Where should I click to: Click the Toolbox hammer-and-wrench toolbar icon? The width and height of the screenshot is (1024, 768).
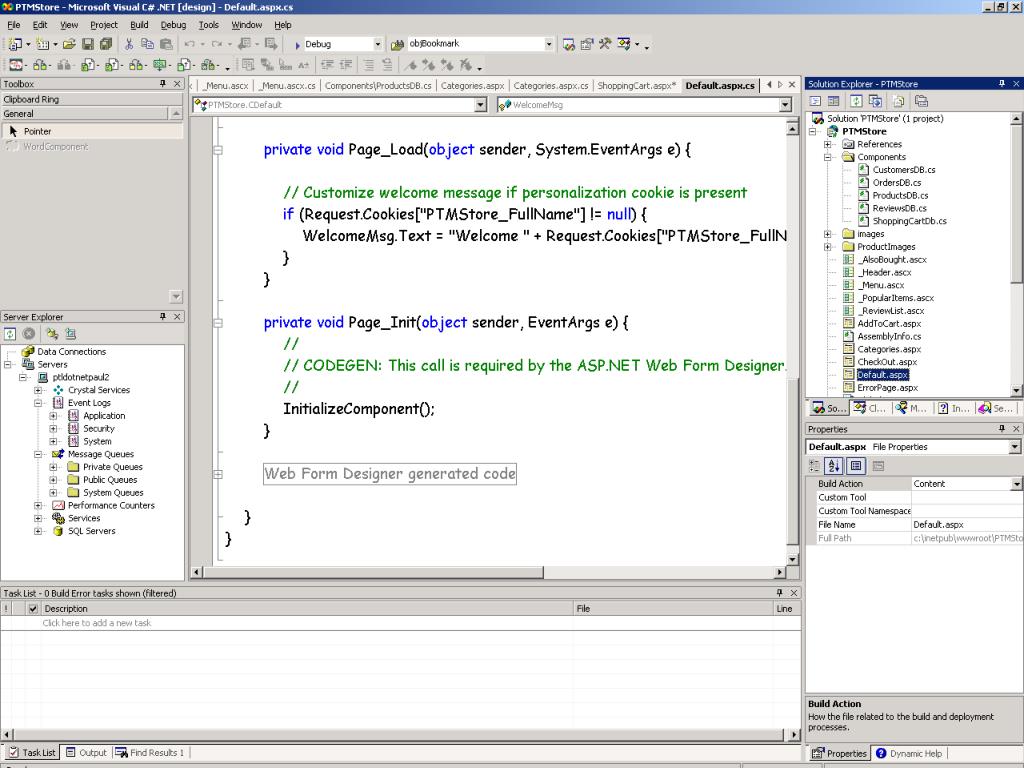coord(605,44)
